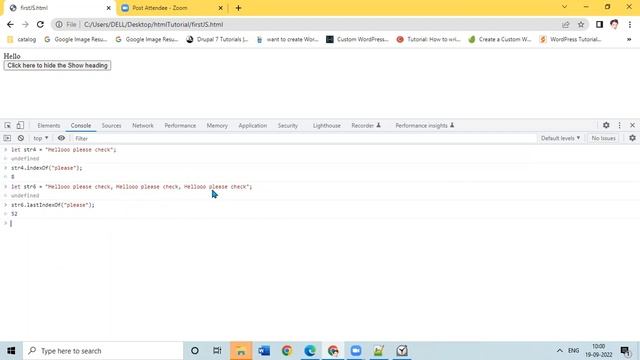Open the Sources tab
Screen dimensions: 640x360
tap(111, 126)
